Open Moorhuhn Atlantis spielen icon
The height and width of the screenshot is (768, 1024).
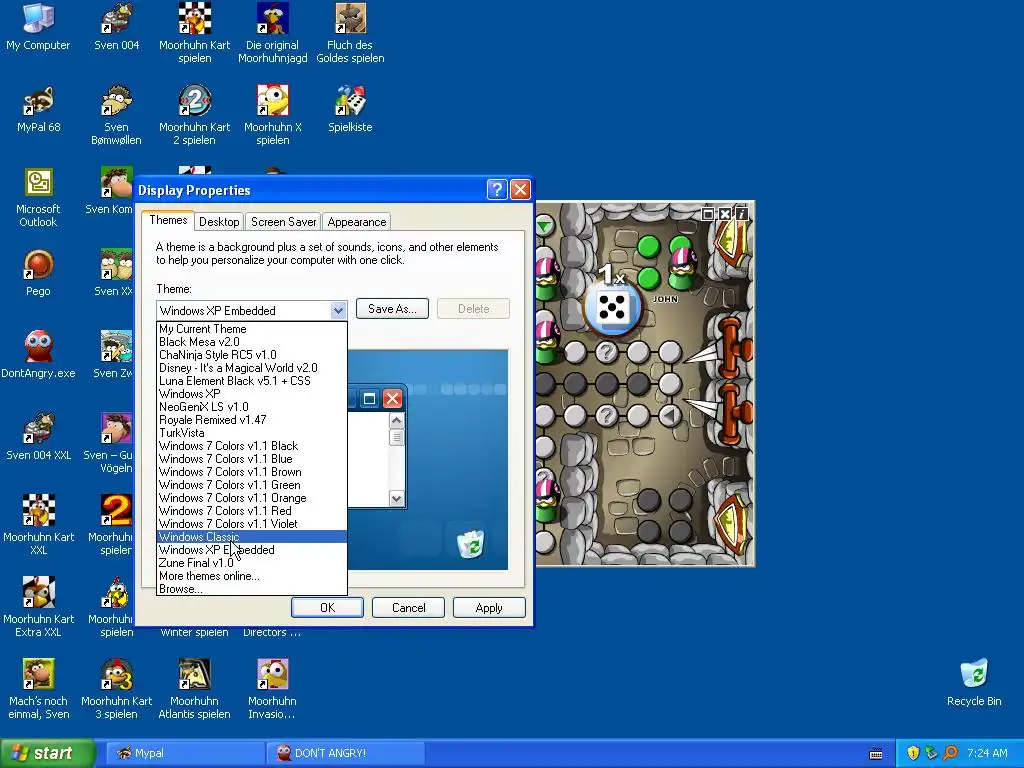pos(195,689)
